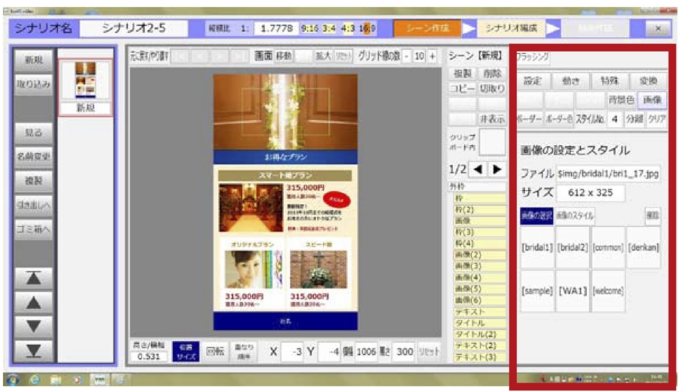This screenshot has height=391, width=680.
Task: Click the 背景色 background color button
Action: pos(621,100)
